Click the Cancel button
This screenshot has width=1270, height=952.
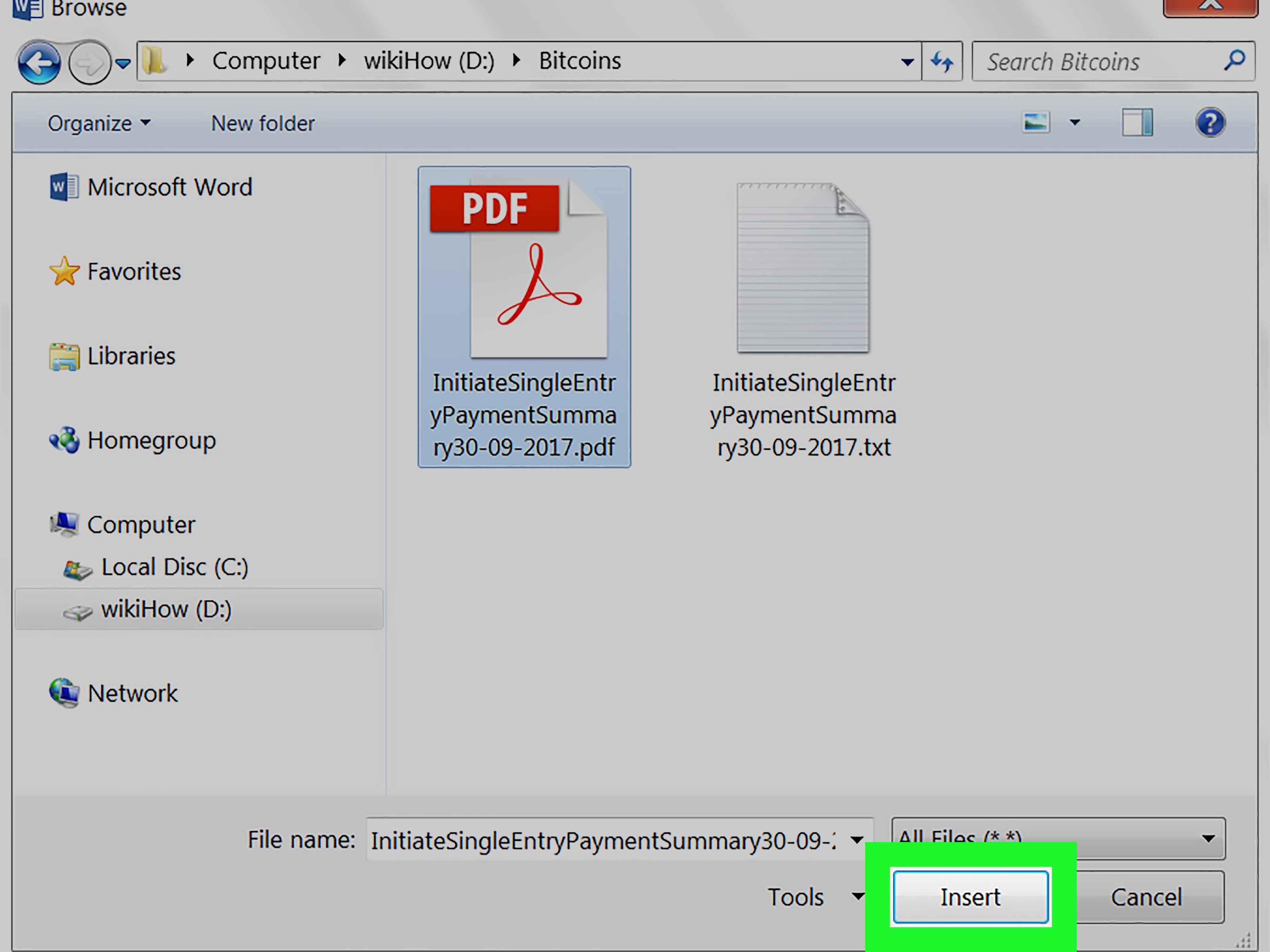tap(1146, 897)
